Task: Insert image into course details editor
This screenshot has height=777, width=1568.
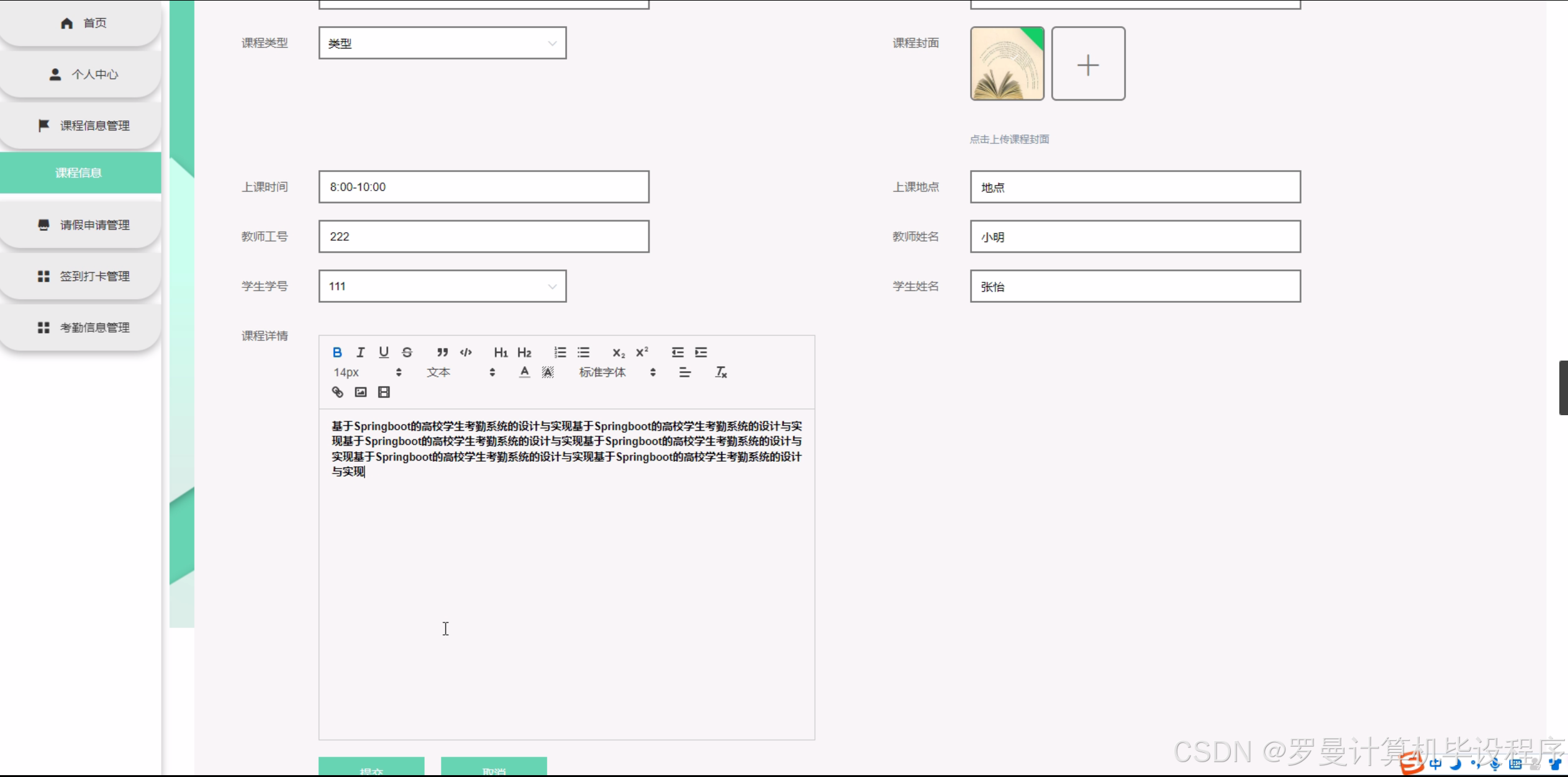Action: click(x=361, y=392)
